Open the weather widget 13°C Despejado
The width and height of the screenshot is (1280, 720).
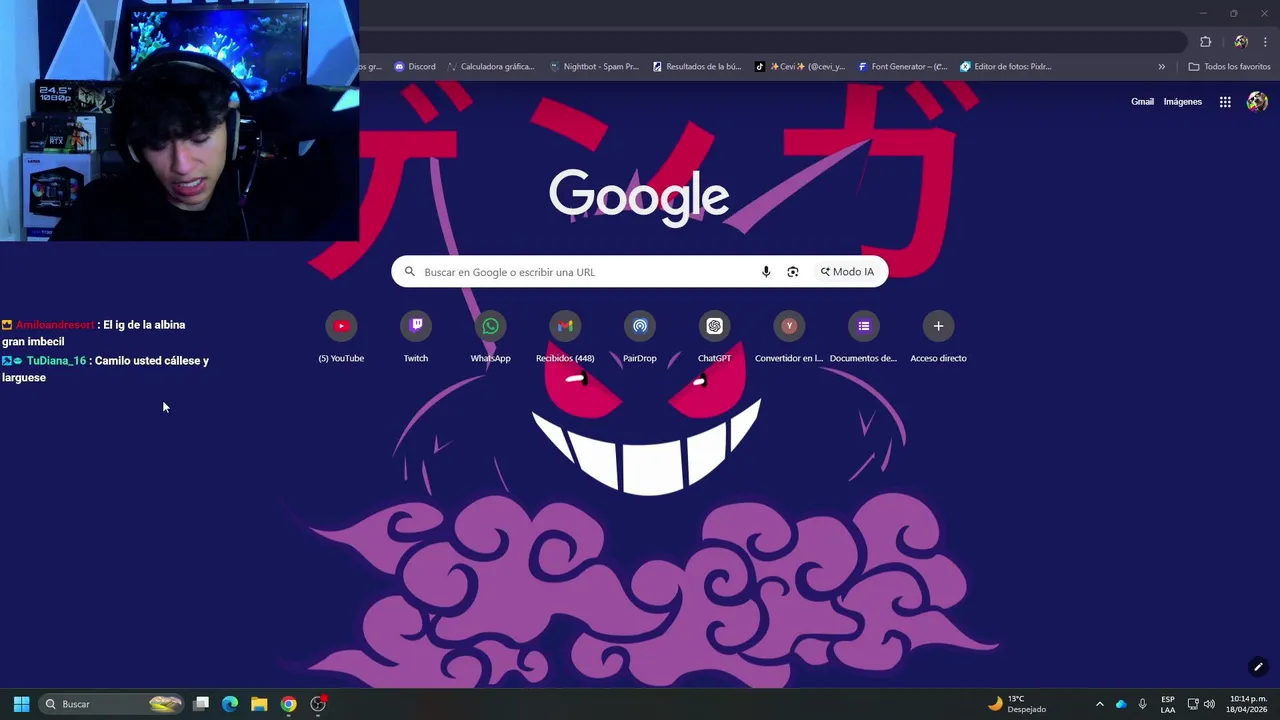(x=1017, y=704)
